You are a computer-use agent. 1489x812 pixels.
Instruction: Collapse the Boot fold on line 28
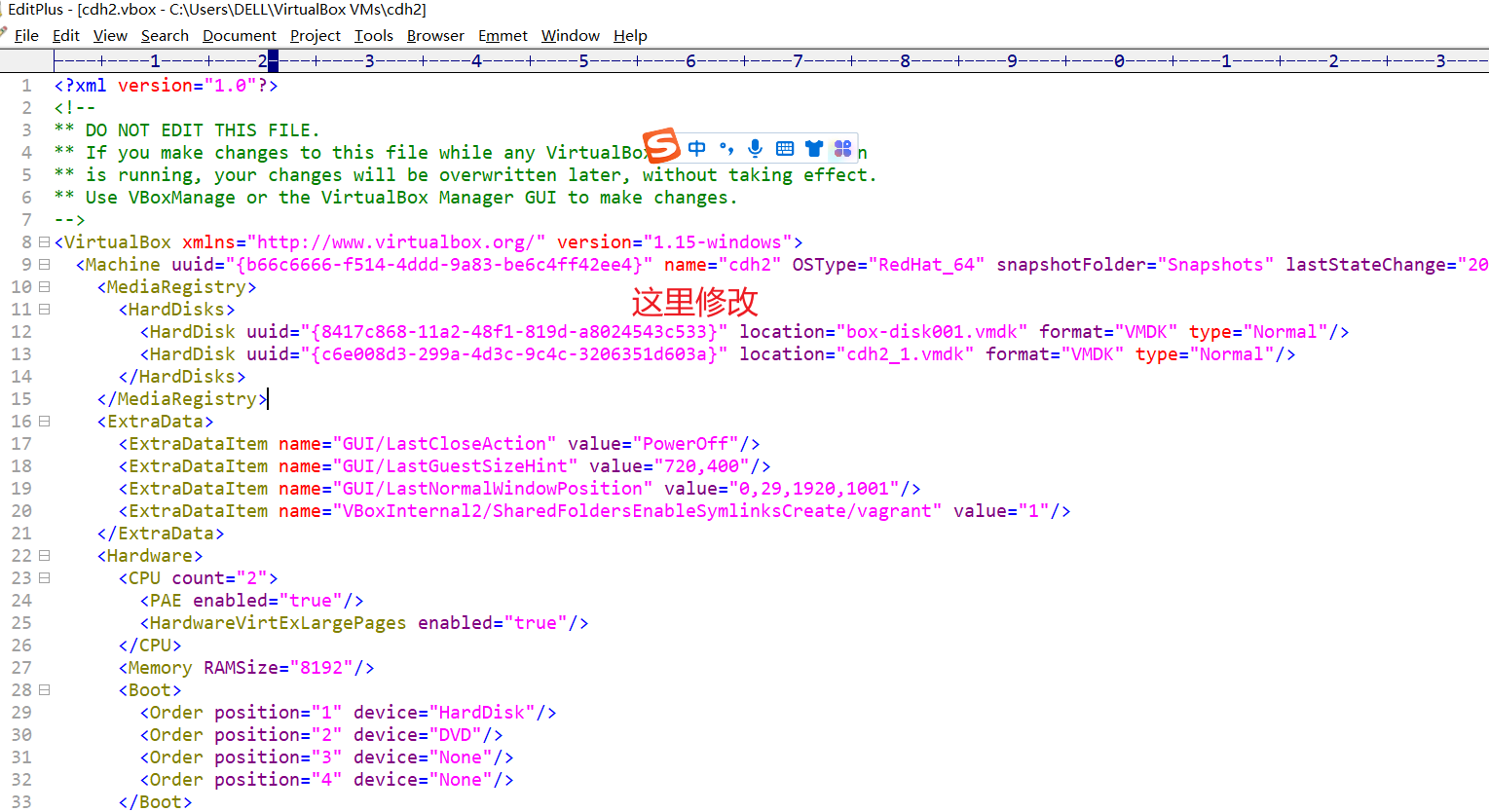coord(44,690)
